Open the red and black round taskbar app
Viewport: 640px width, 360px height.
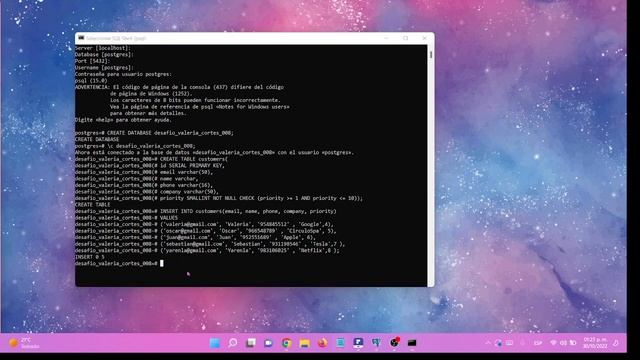pyautogui.click(x=394, y=343)
